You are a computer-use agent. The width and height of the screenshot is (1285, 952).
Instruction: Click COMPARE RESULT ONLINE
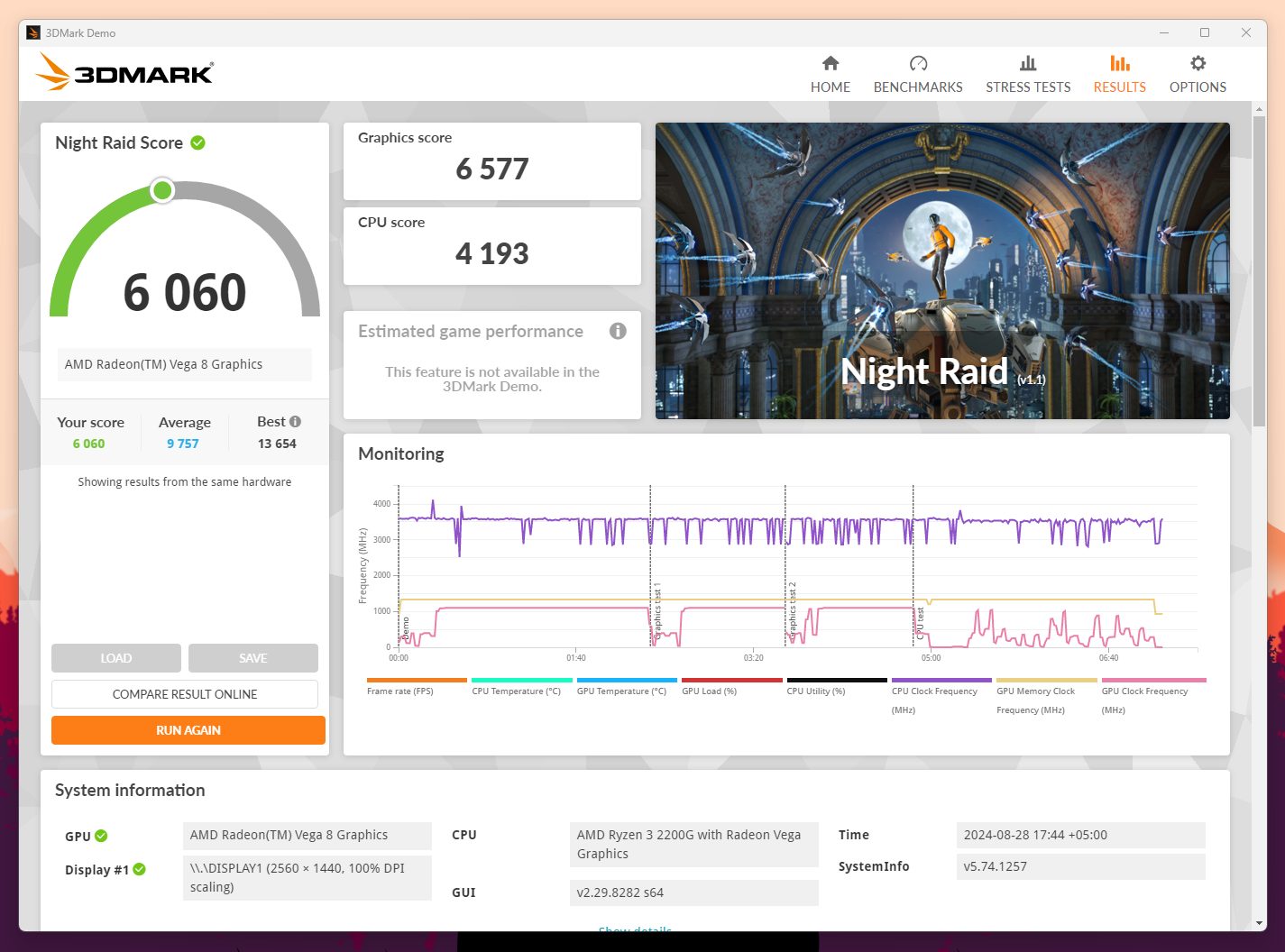(x=185, y=694)
